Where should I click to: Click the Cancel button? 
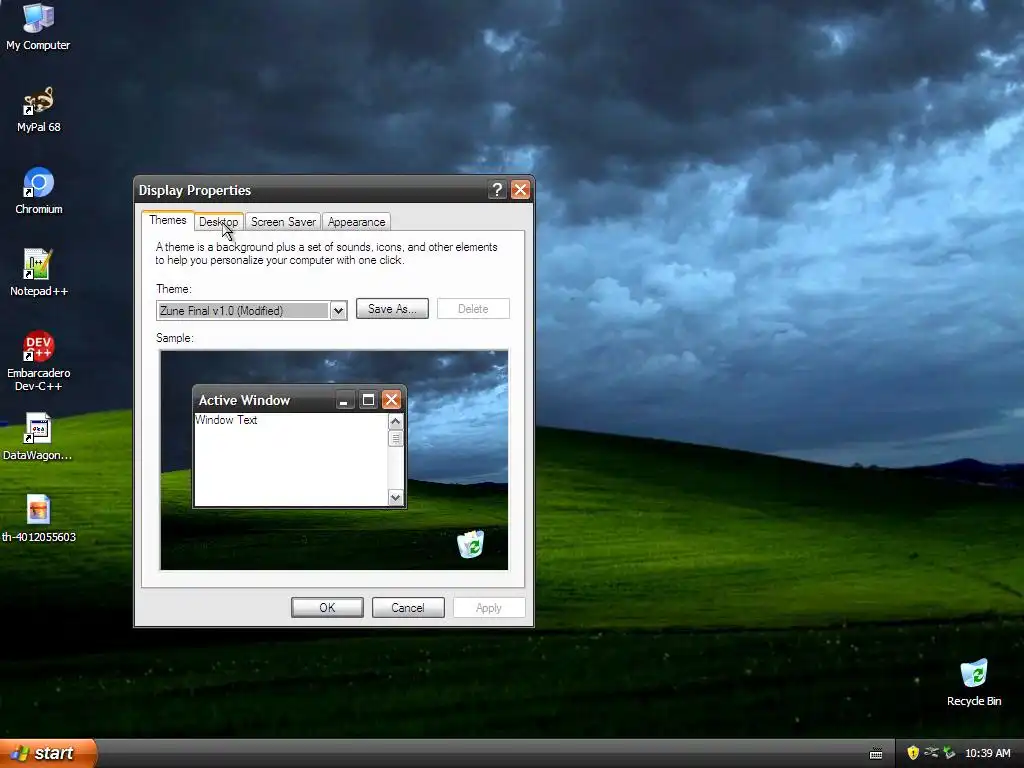408,607
